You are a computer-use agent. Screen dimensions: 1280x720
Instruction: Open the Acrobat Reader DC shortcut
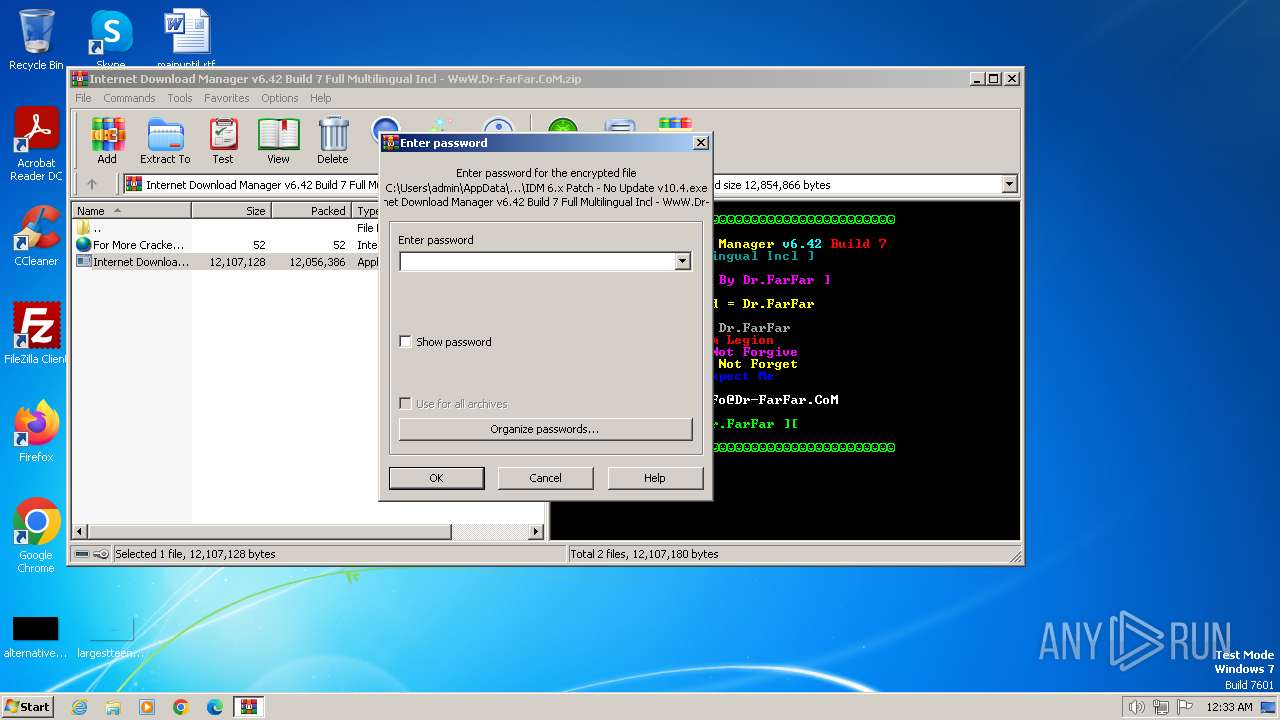coord(36,145)
